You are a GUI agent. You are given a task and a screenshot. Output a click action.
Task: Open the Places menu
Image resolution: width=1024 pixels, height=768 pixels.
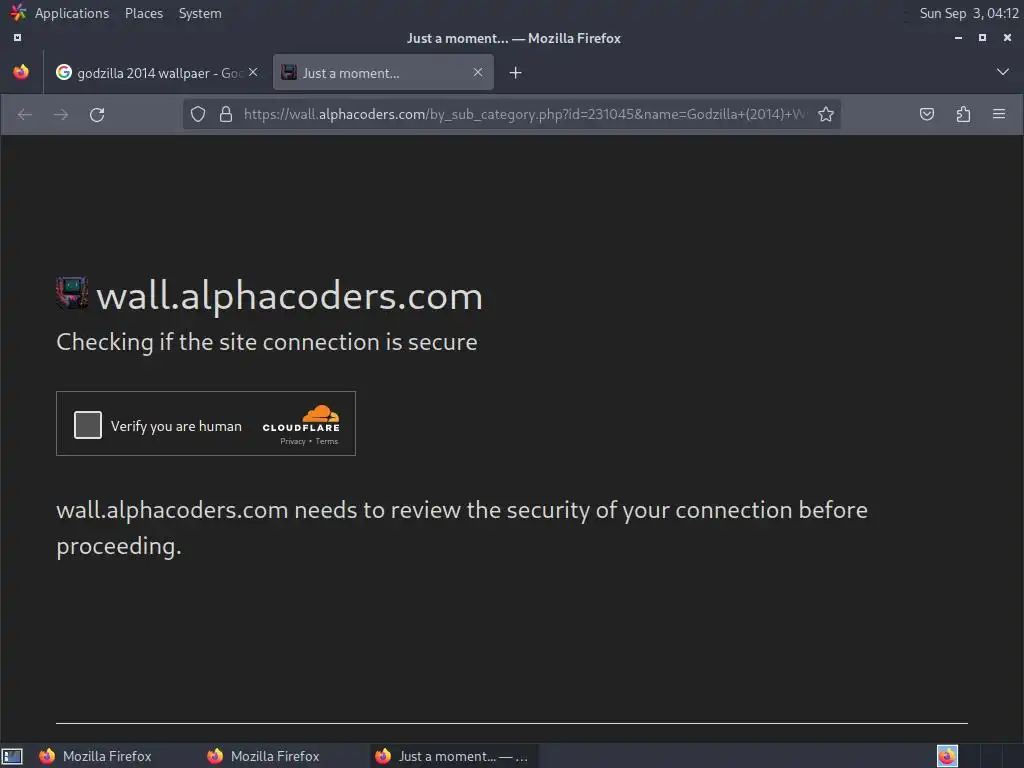[144, 13]
